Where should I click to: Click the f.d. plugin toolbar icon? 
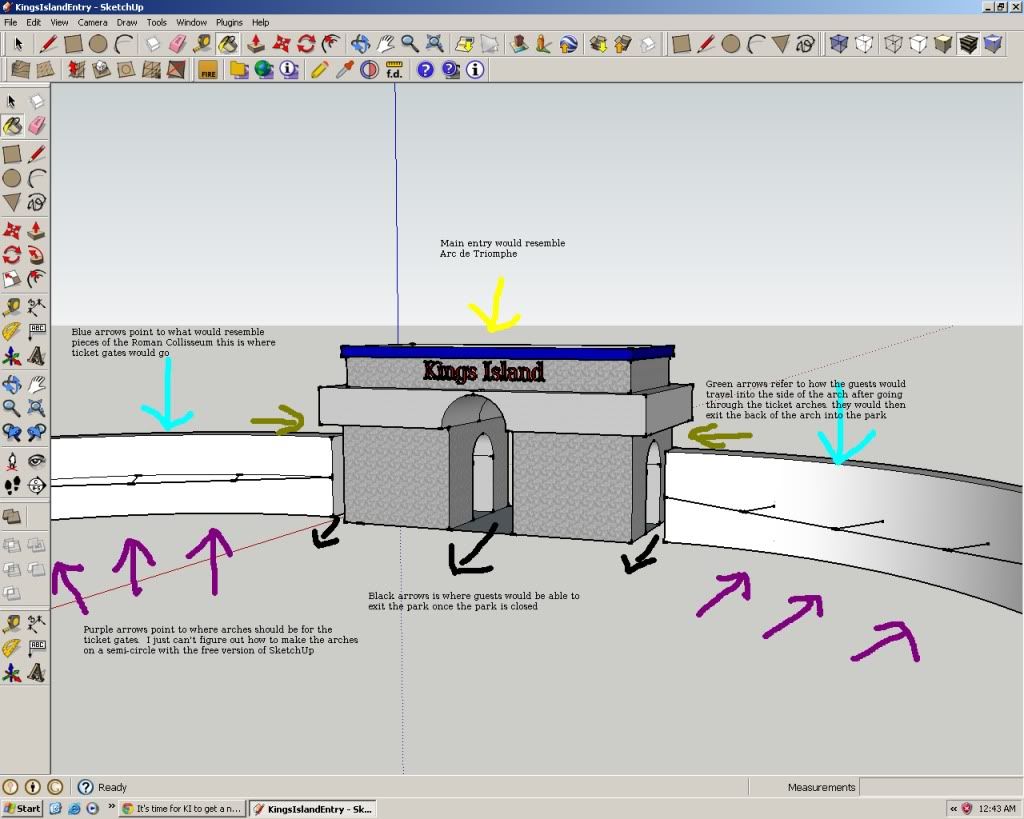[x=393, y=70]
